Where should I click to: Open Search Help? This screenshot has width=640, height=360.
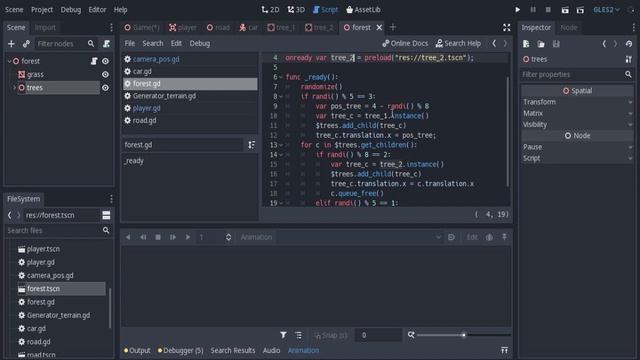(458, 43)
